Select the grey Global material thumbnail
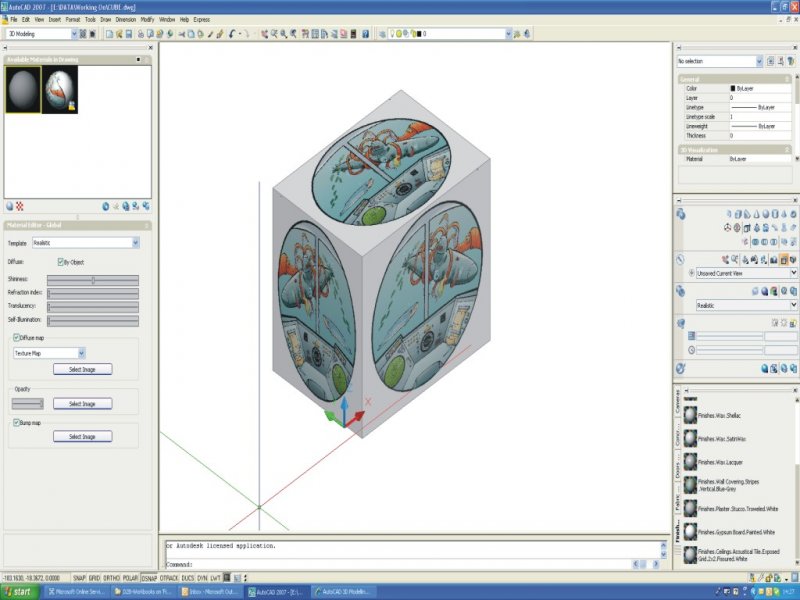The height and width of the screenshot is (600, 800). (23, 89)
